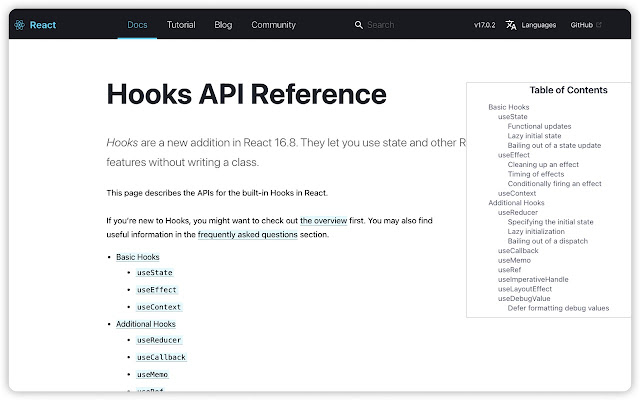Open Additional Hooks in Table of Contents
The height and width of the screenshot is (400, 640).
[x=516, y=203]
